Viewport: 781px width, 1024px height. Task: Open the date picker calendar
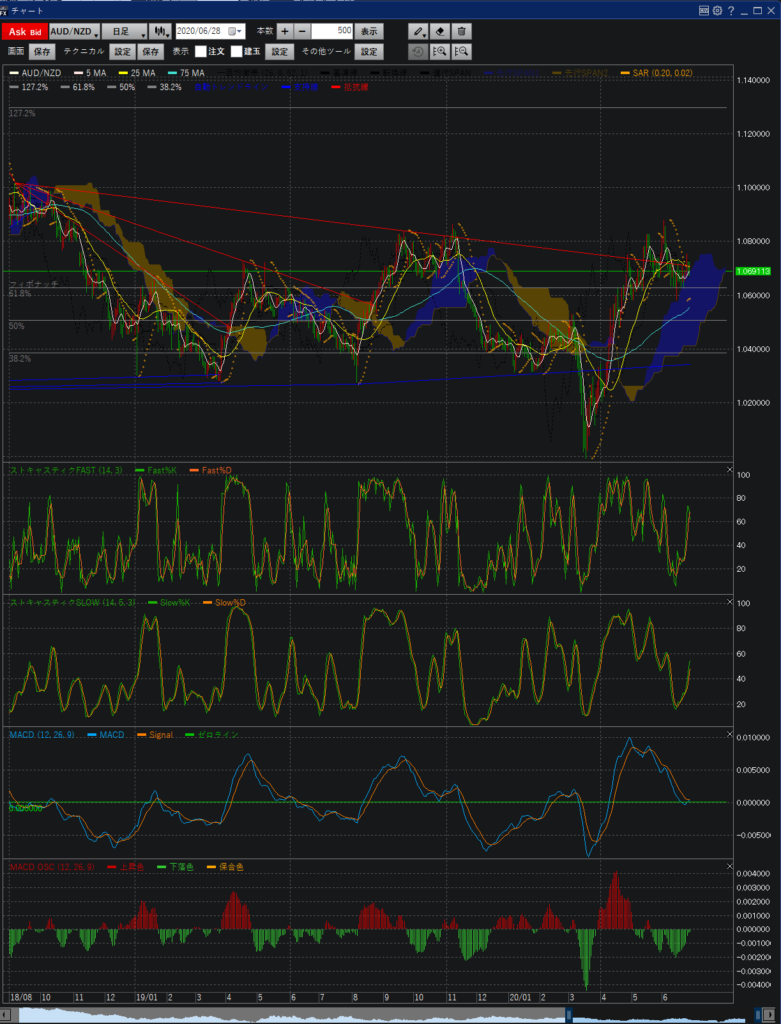(234, 31)
